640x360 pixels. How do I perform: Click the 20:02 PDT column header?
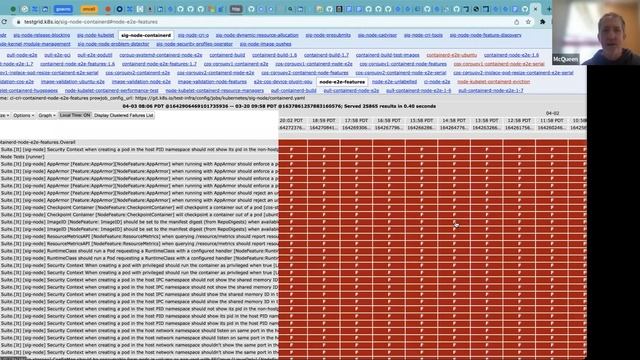[291, 121]
